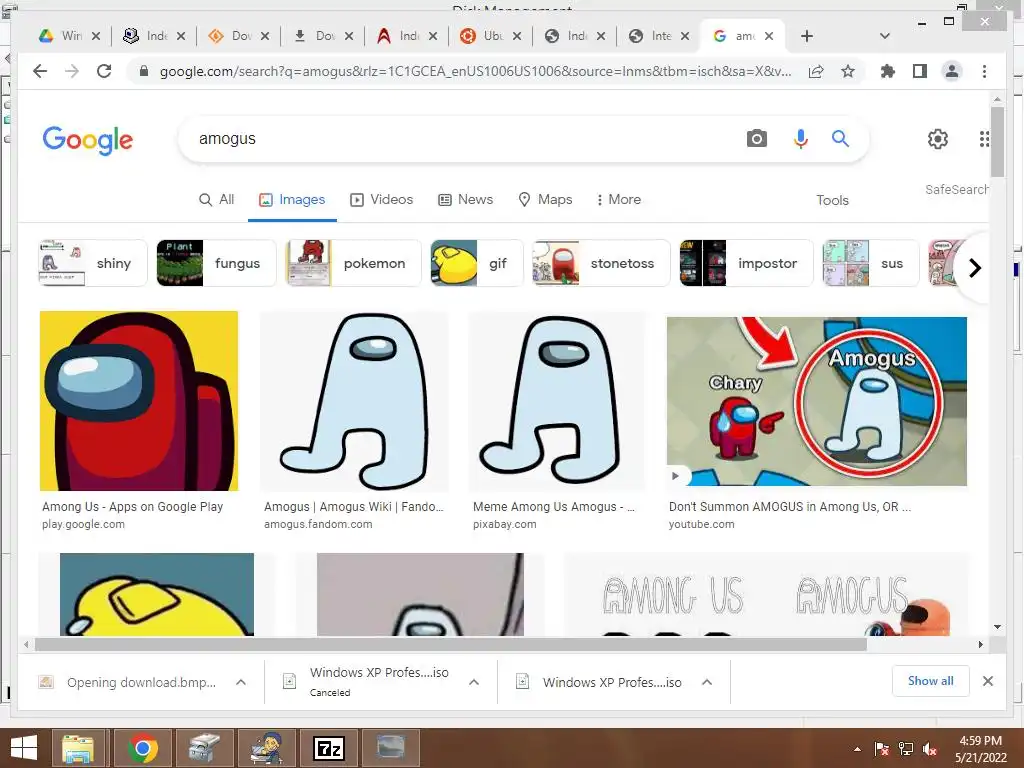Image resolution: width=1024 pixels, height=768 pixels.
Task: Open Windows Start menu
Action: click(24, 748)
